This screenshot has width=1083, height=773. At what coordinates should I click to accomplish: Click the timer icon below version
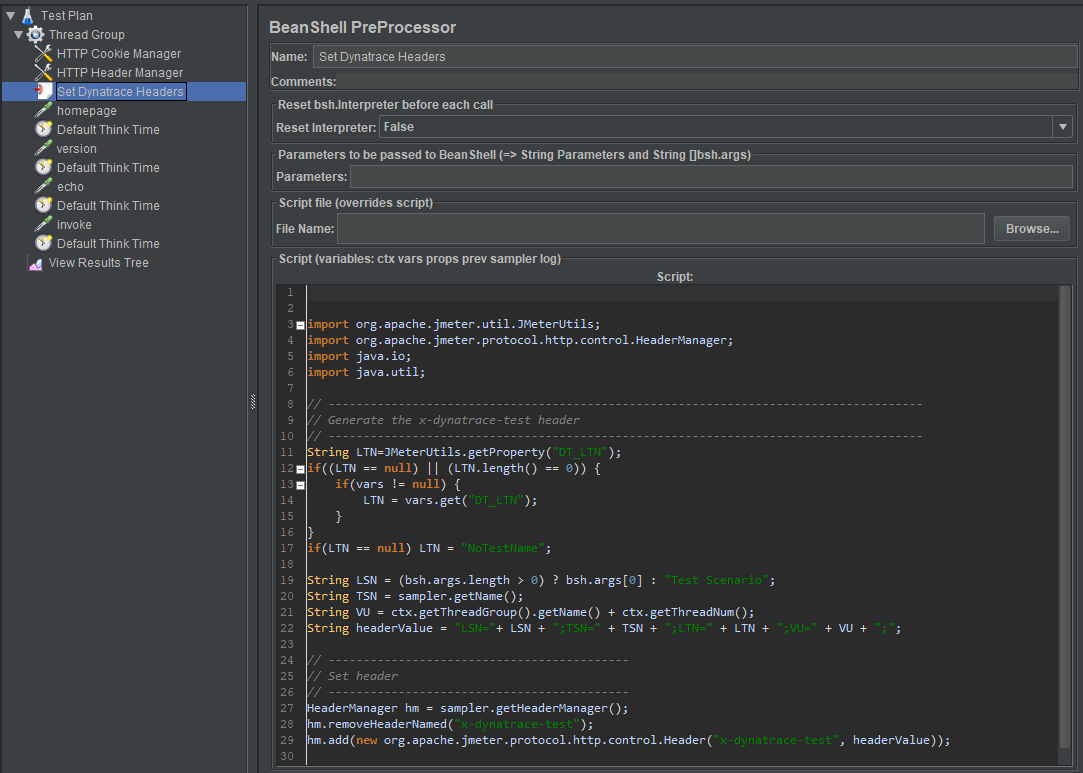[44, 167]
